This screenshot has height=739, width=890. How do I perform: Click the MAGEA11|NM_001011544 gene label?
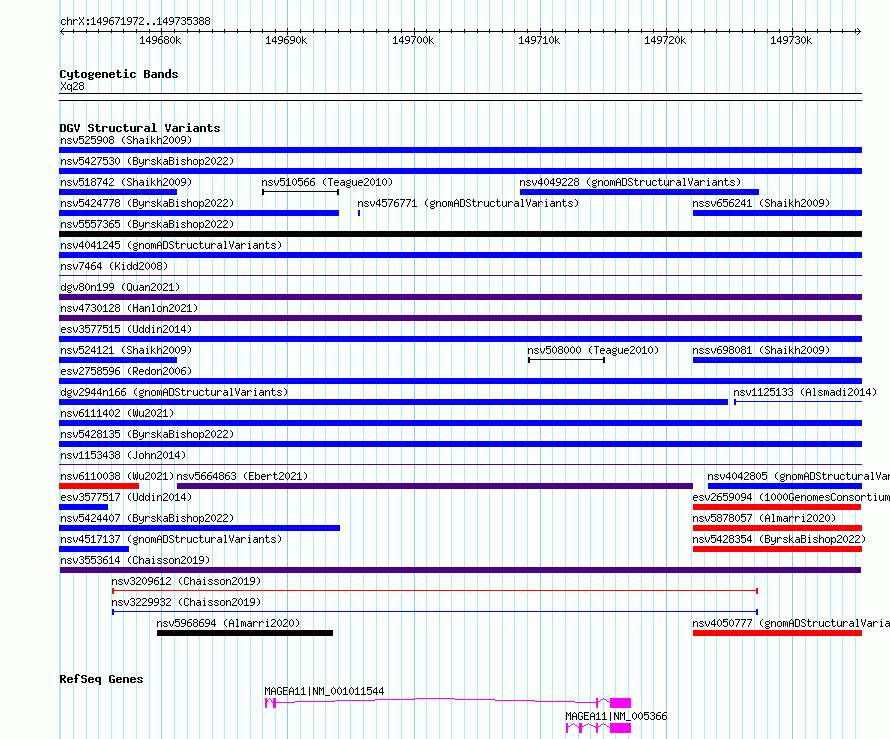(x=324, y=691)
